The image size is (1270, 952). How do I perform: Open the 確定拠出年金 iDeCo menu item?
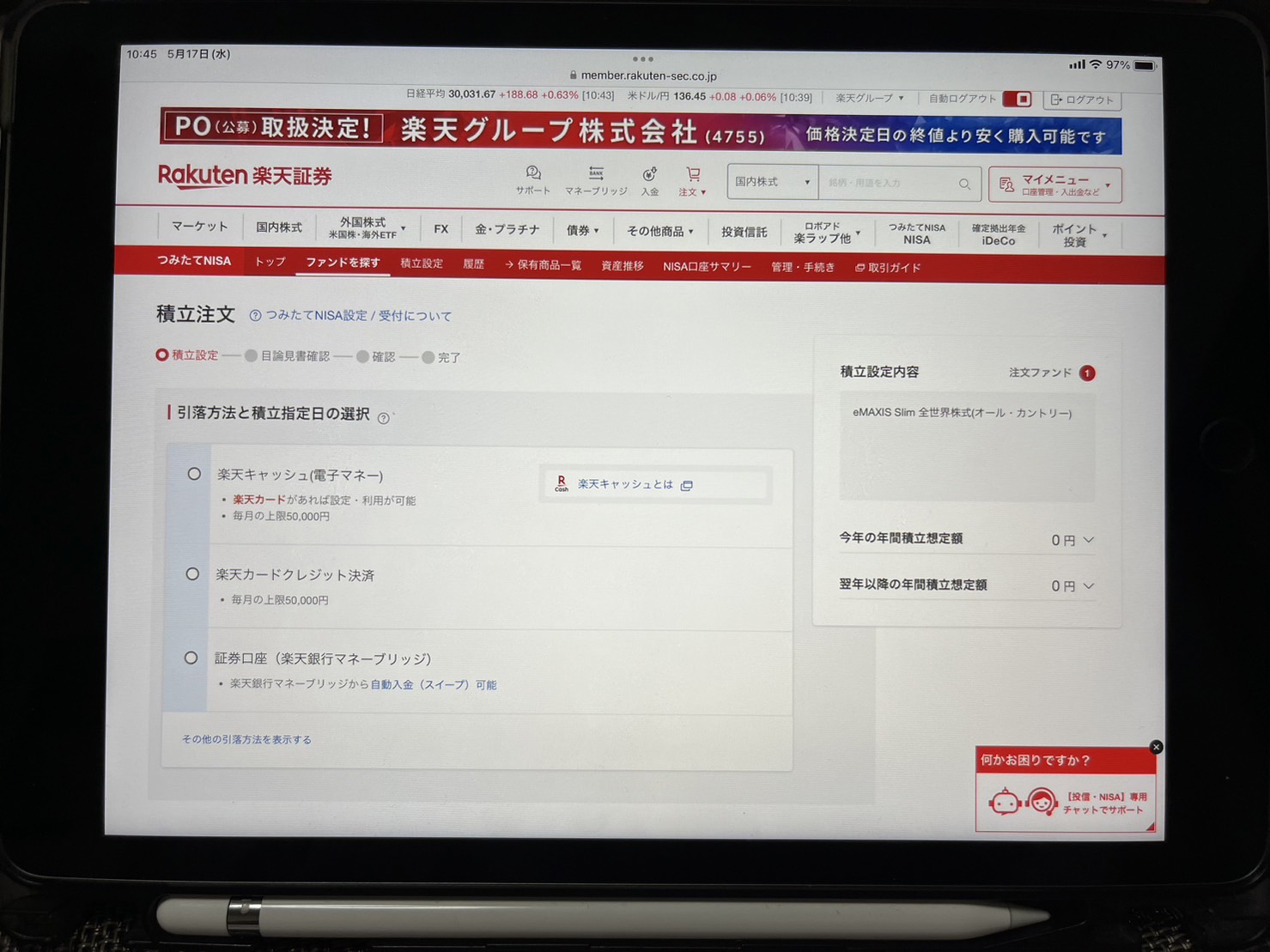tap(998, 234)
